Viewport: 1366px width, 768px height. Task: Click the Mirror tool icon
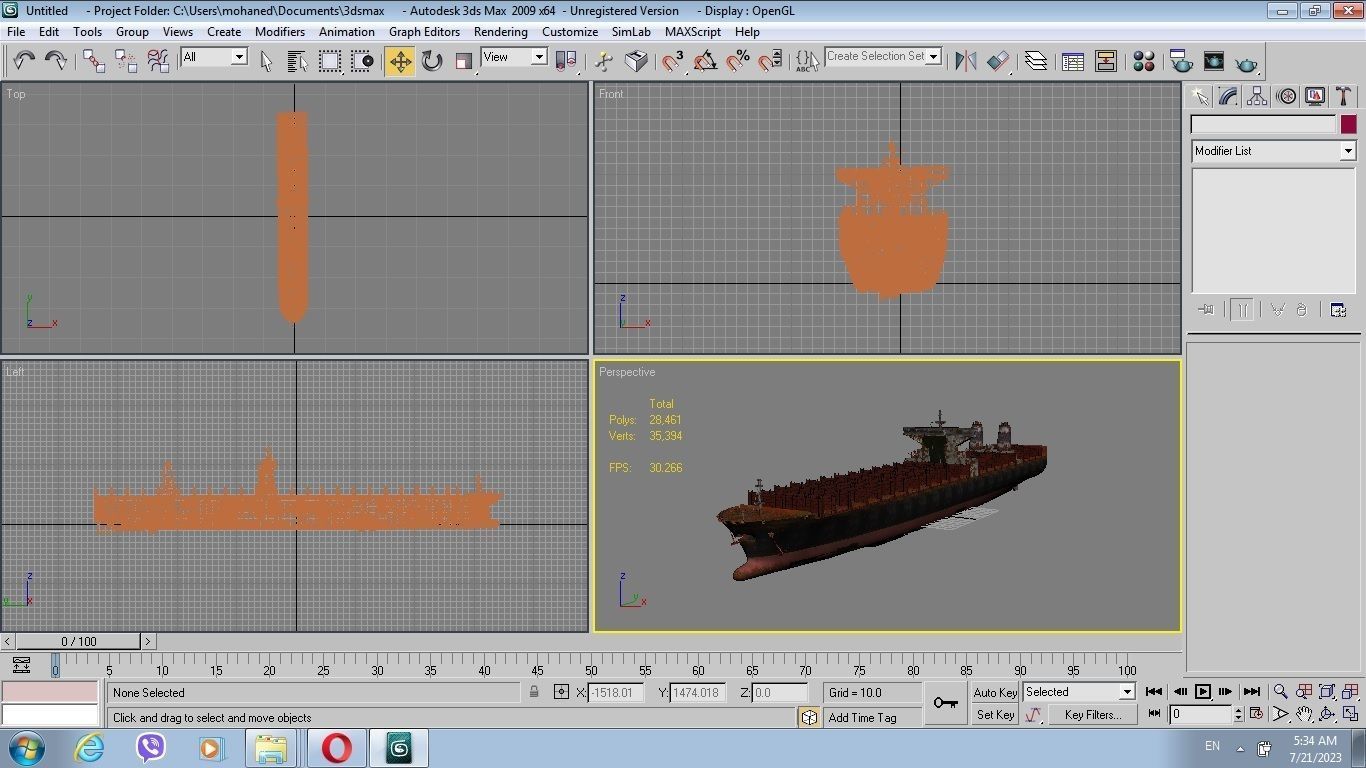966,61
